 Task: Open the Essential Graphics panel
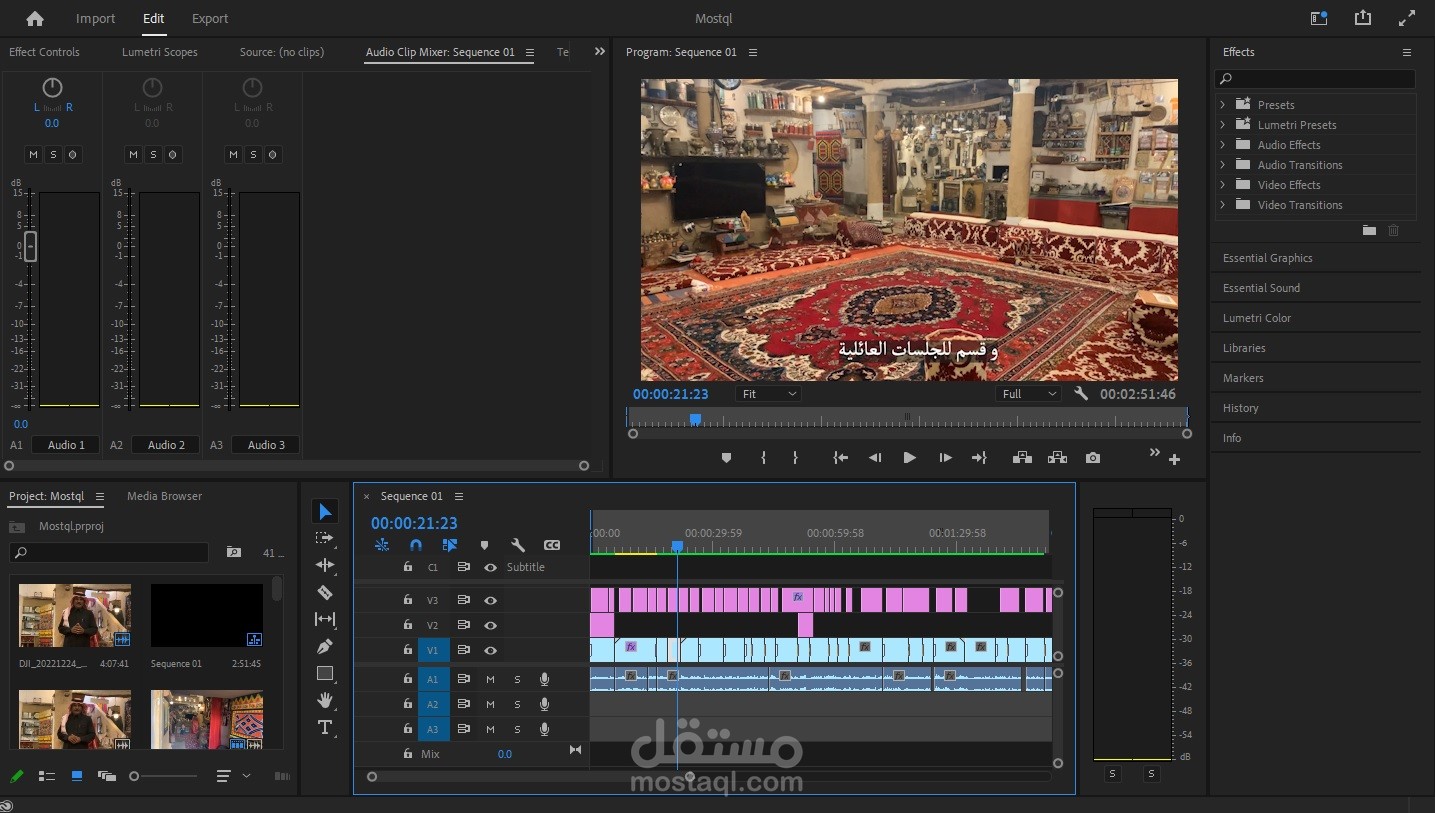1267,258
